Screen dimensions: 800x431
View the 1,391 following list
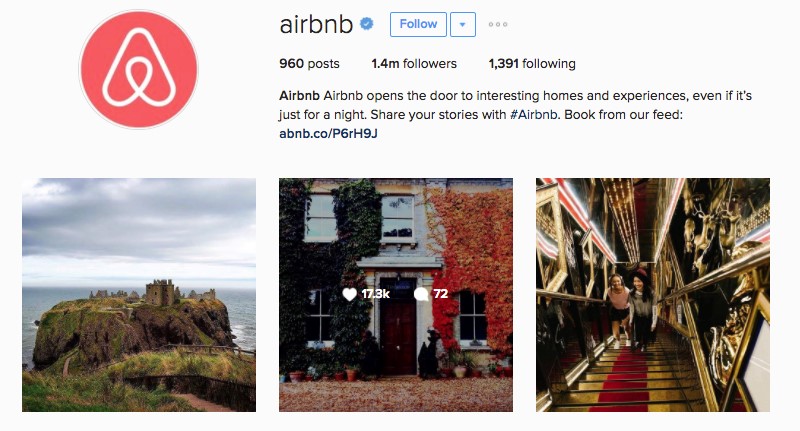(x=532, y=64)
